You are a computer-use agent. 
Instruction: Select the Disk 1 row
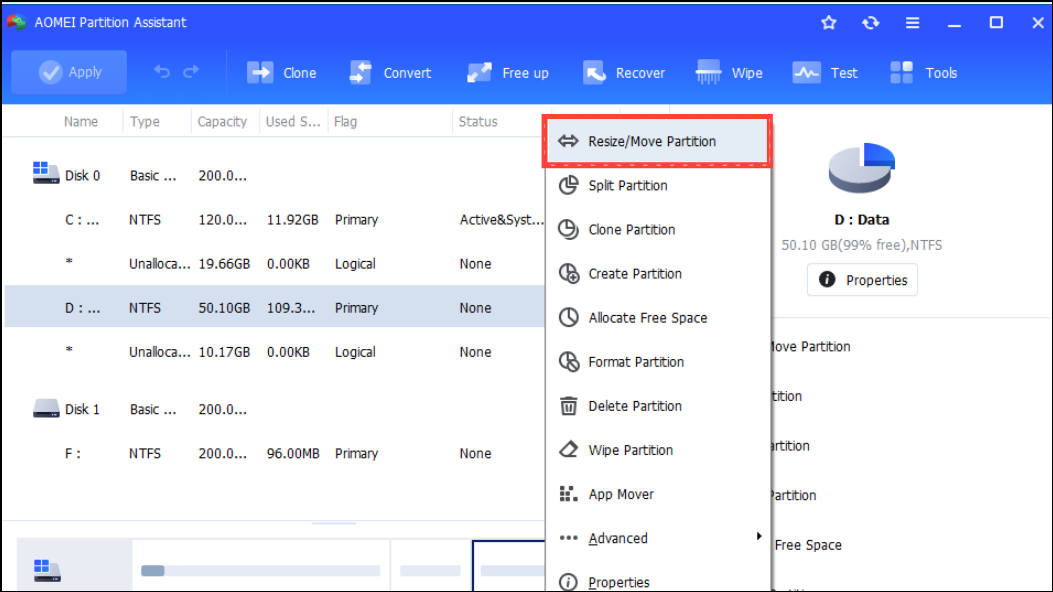(x=275, y=409)
